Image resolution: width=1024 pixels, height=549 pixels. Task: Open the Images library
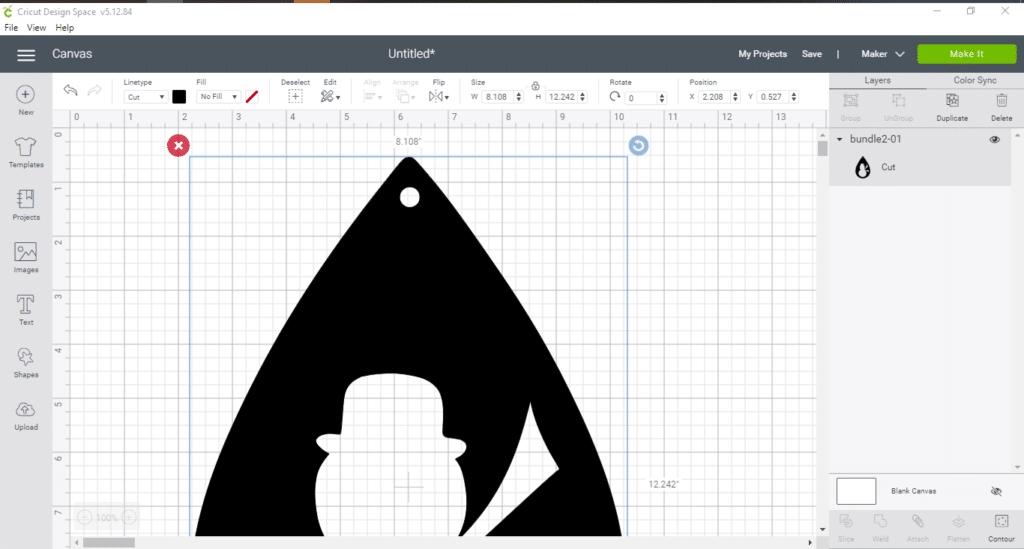(x=26, y=253)
